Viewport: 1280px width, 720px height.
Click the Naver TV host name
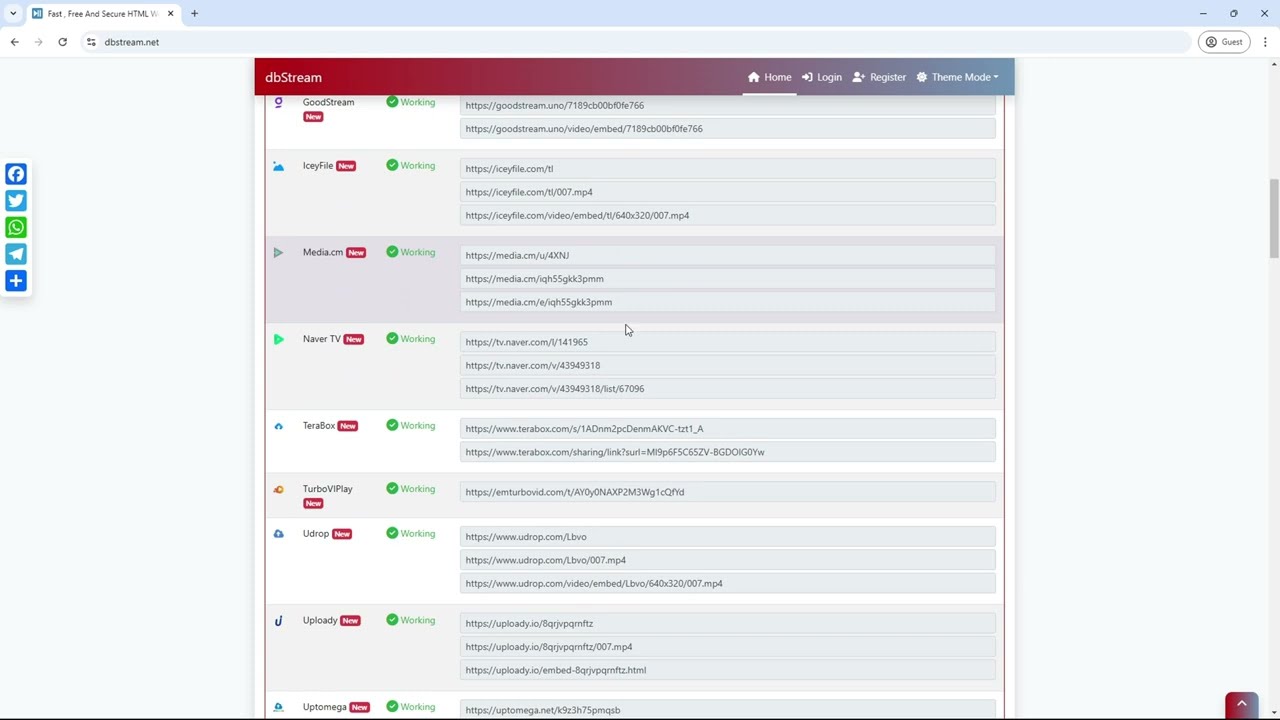[322, 339]
